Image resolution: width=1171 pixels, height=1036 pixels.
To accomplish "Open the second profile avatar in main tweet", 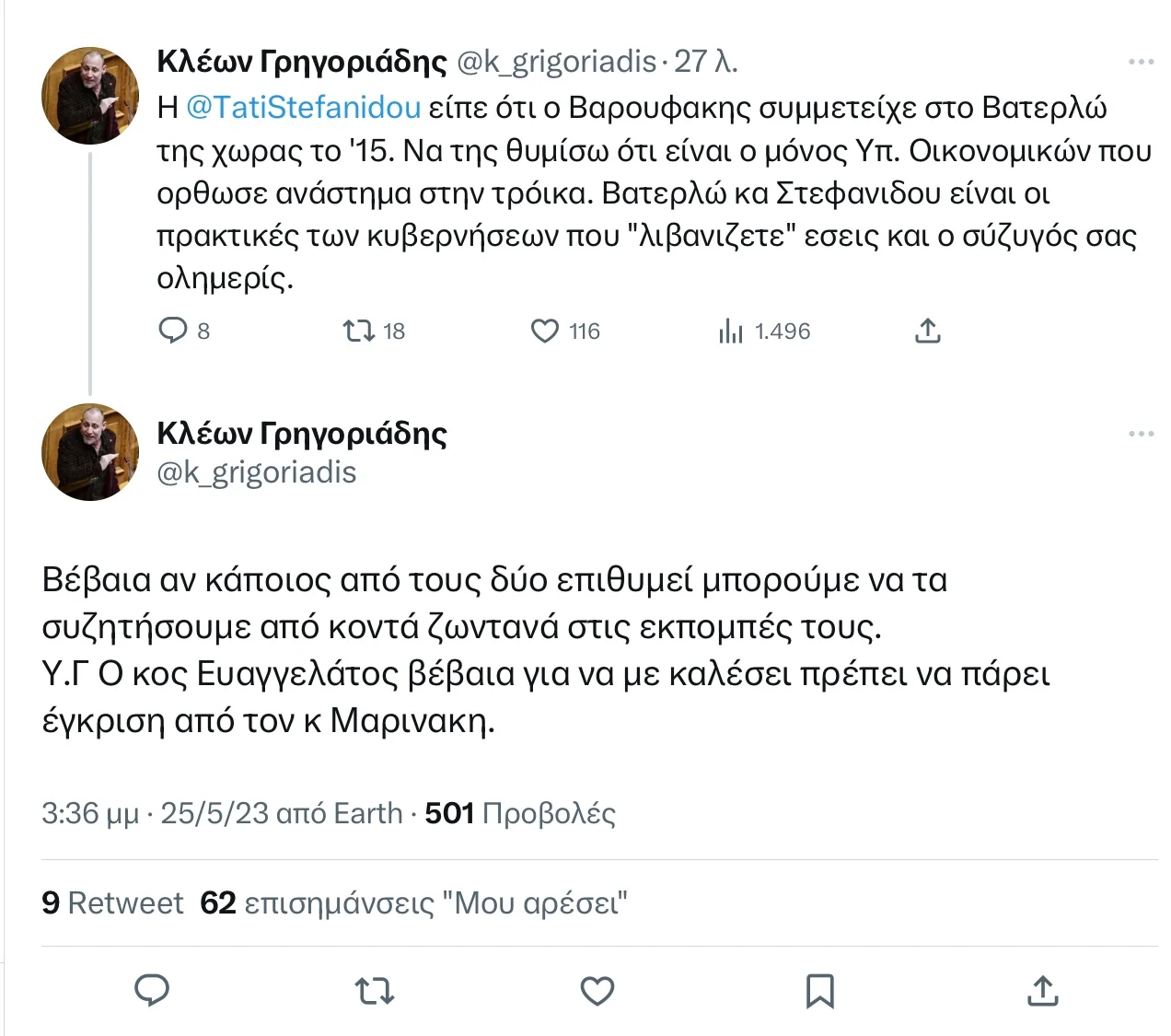I will (x=90, y=452).
